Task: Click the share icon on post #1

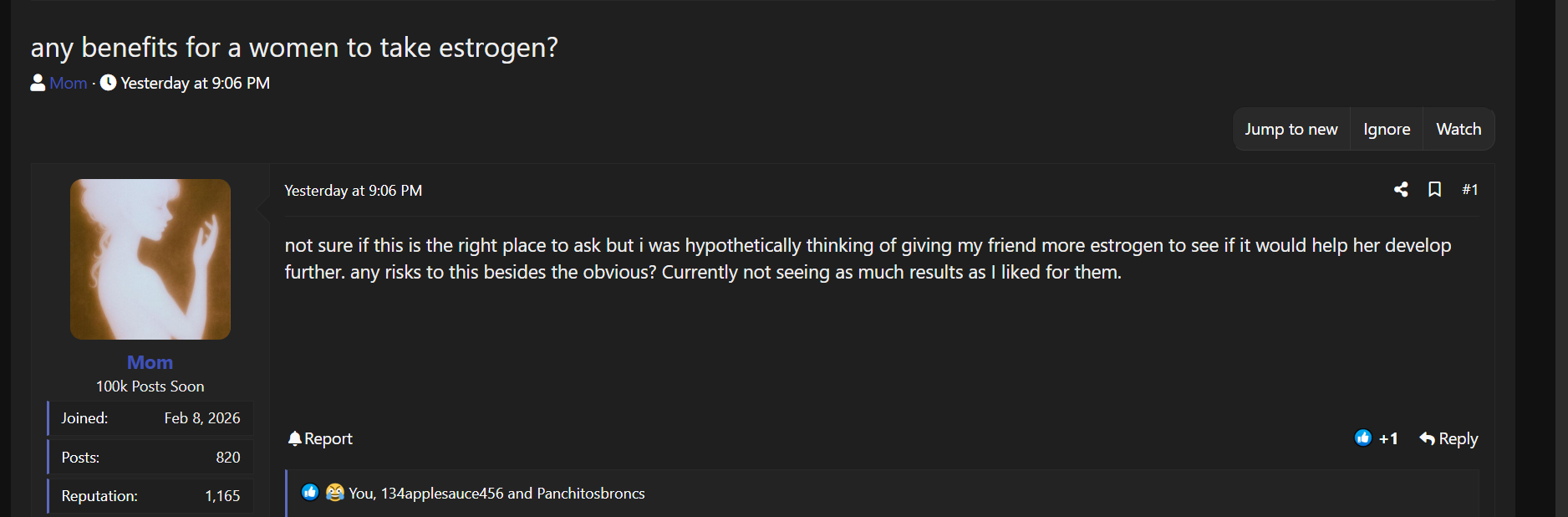Action: (x=1401, y=190)
